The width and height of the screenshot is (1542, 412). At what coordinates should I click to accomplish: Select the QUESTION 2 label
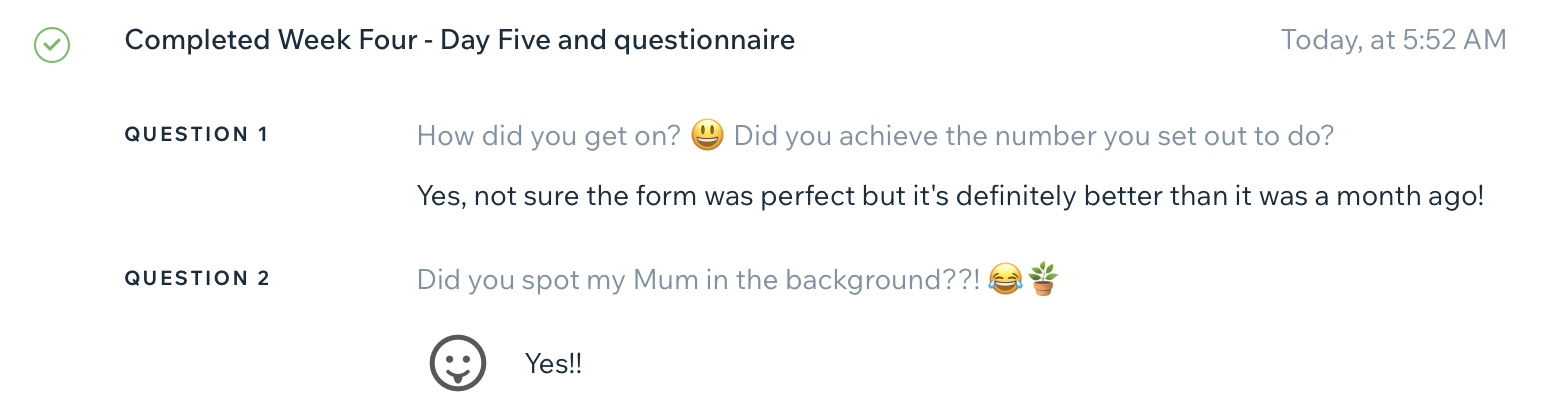click(x=196, y=279)
